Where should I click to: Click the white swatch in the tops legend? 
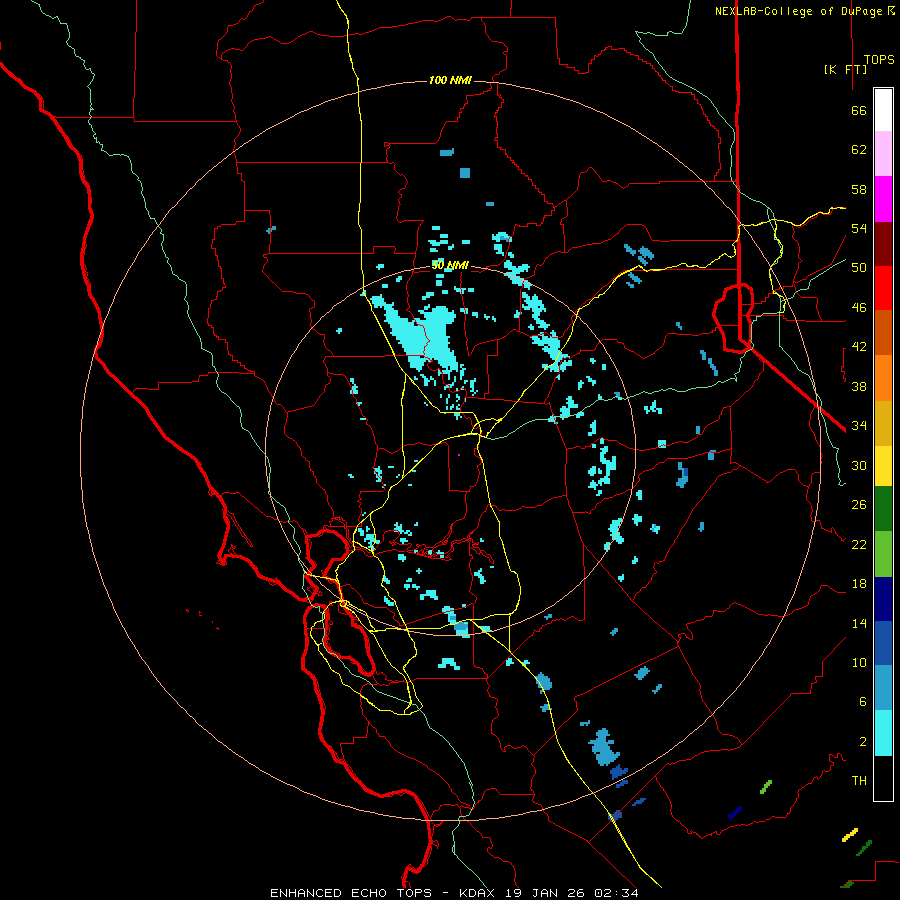pos(883,110)
